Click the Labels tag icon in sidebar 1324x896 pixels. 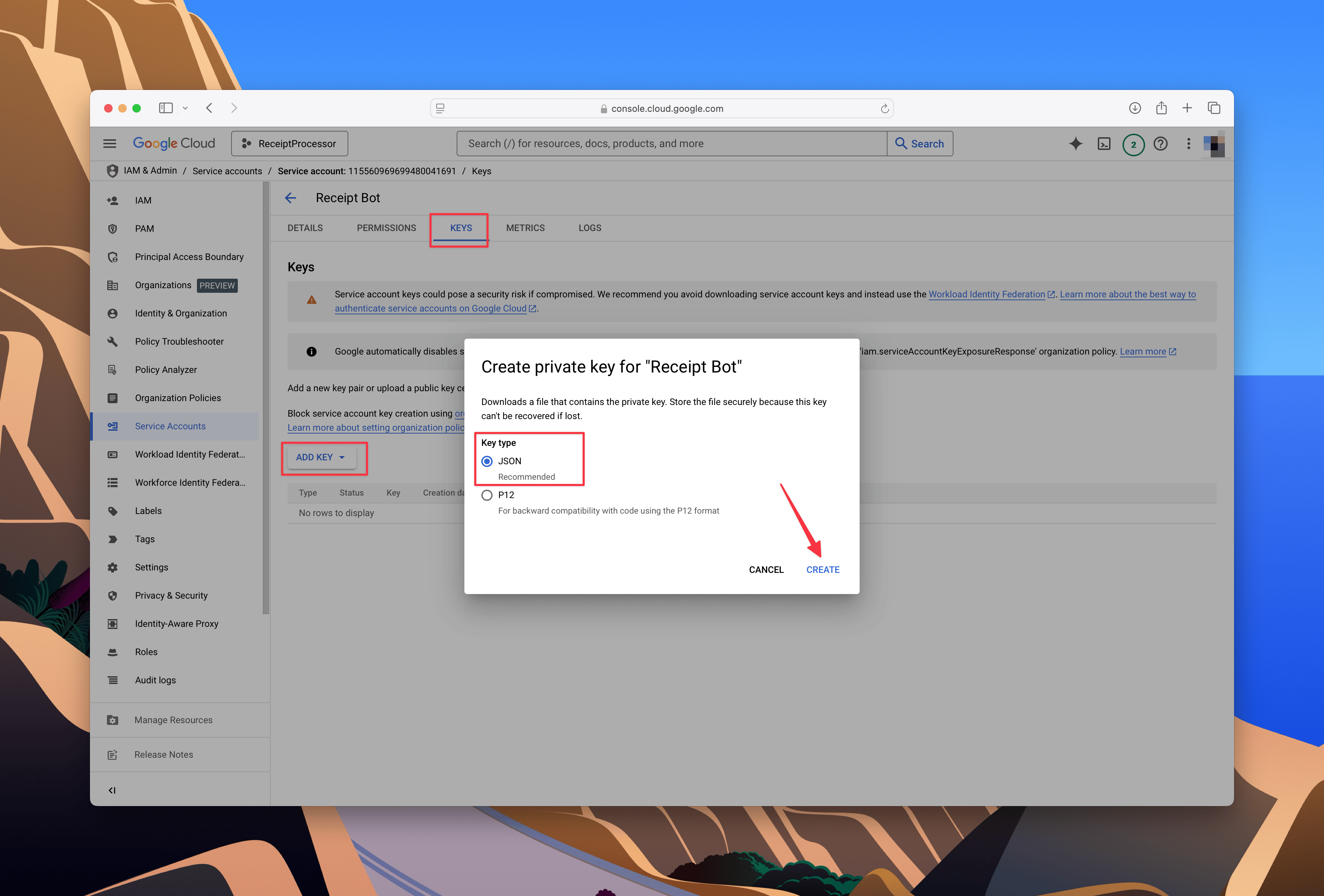tap(112, 511)
